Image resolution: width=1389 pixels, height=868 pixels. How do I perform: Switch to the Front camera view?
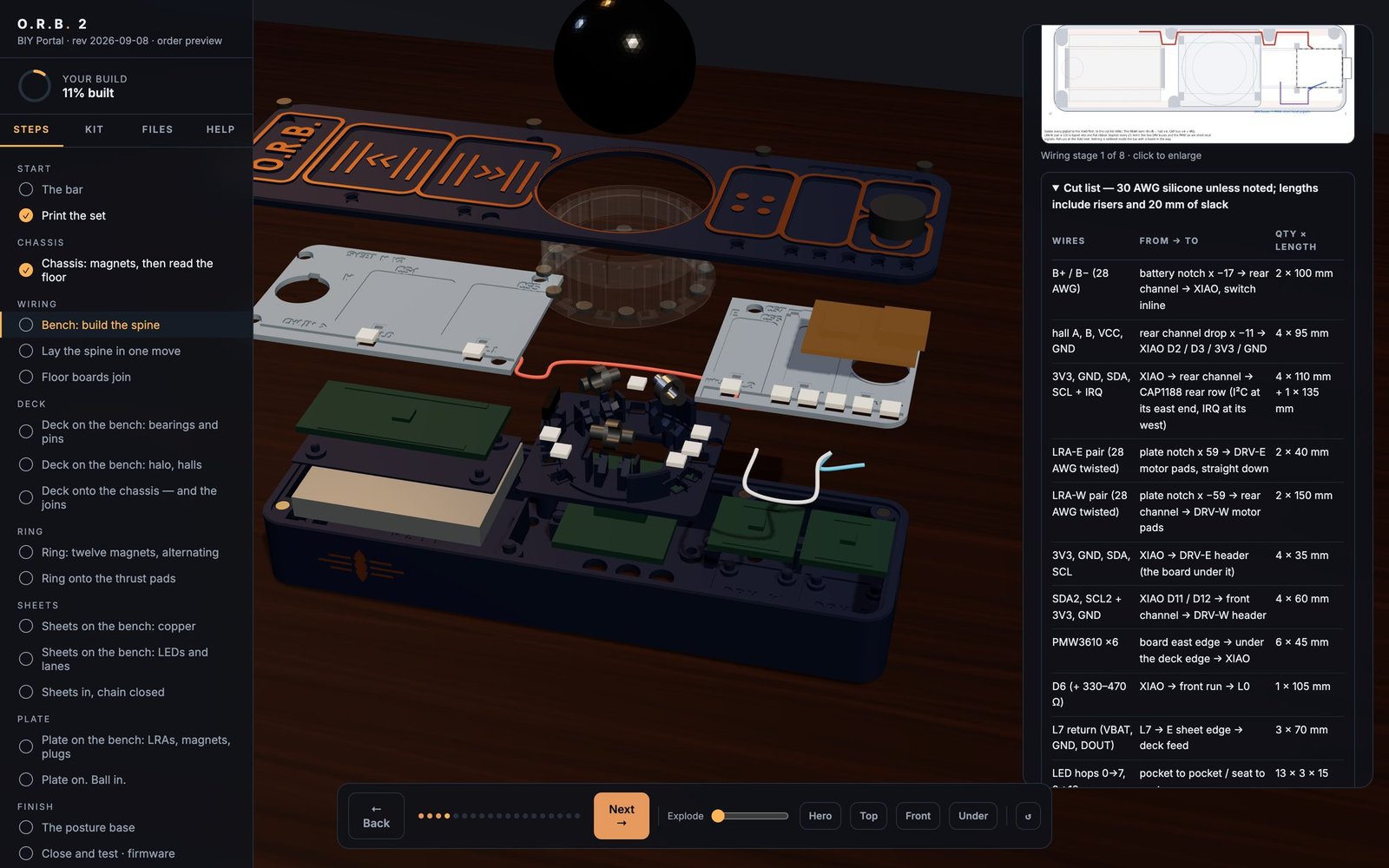click(x=918, y=816)
